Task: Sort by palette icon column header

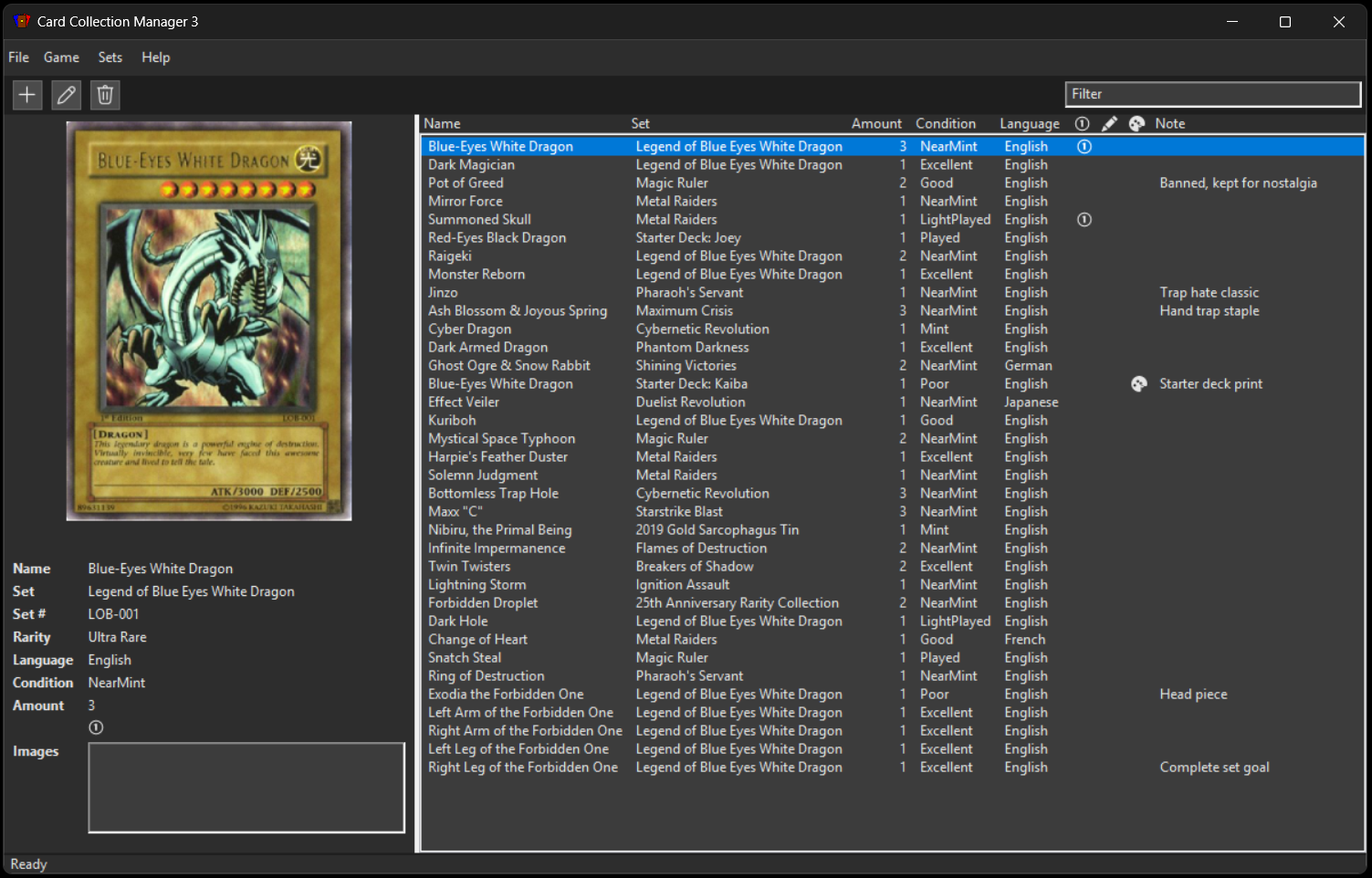Action: pos(1136,123)
